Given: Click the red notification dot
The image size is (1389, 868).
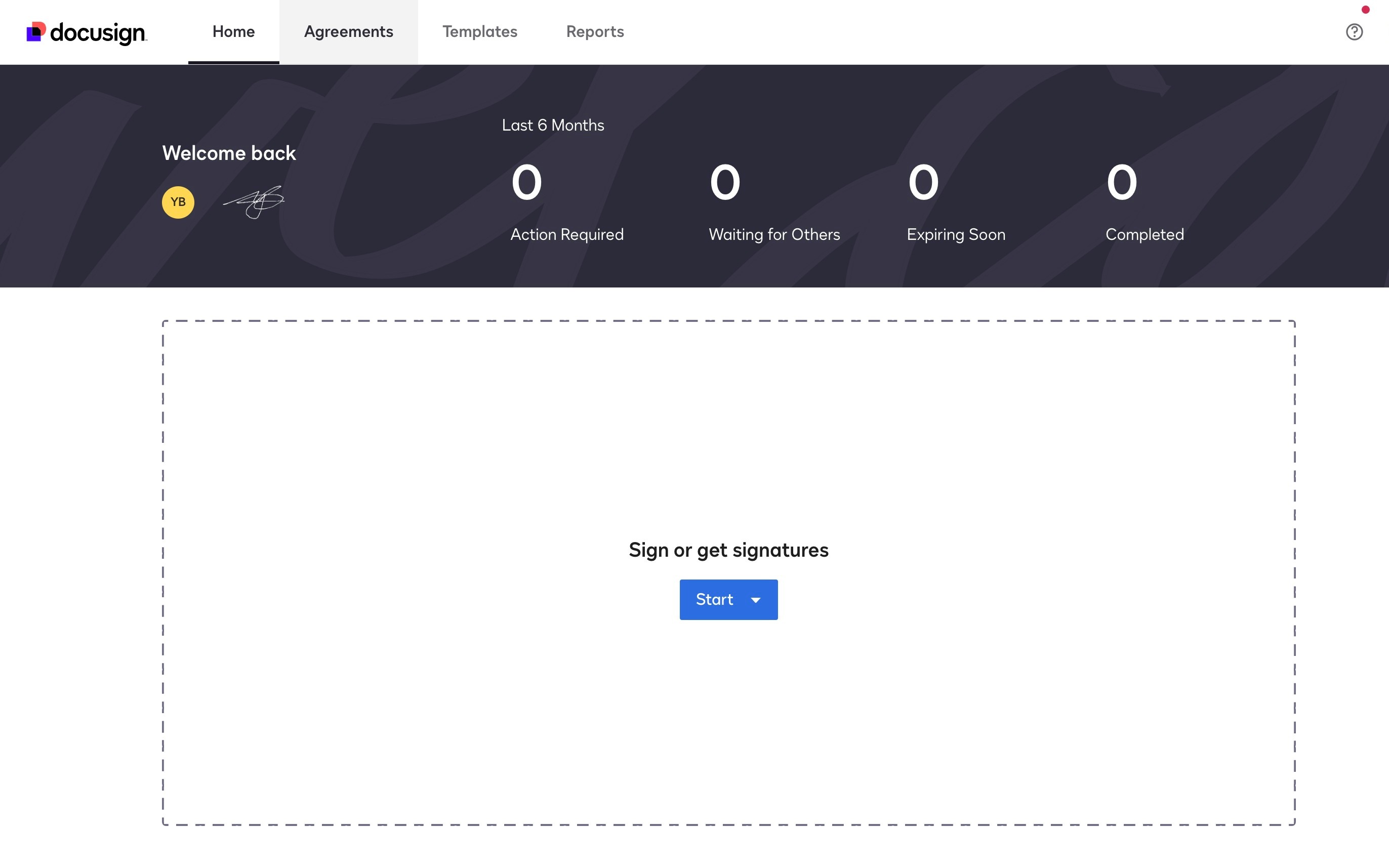Looking at the screenshot, I should click(x=1366, y=10).
